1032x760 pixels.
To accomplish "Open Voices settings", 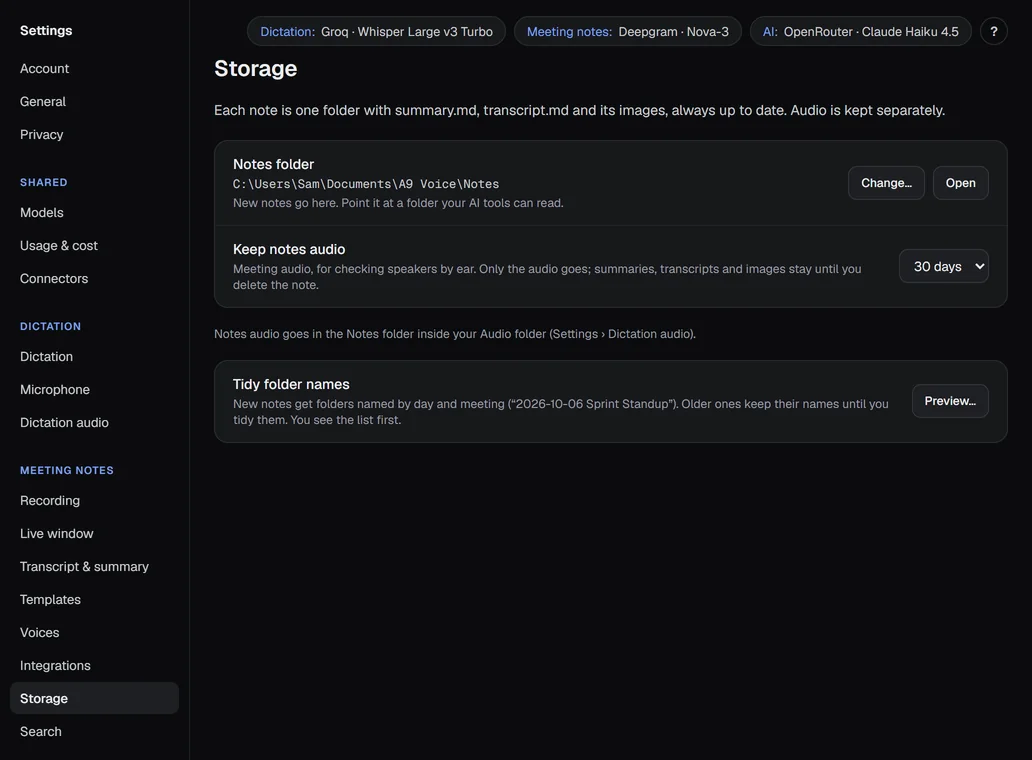I will pos(39,632).
